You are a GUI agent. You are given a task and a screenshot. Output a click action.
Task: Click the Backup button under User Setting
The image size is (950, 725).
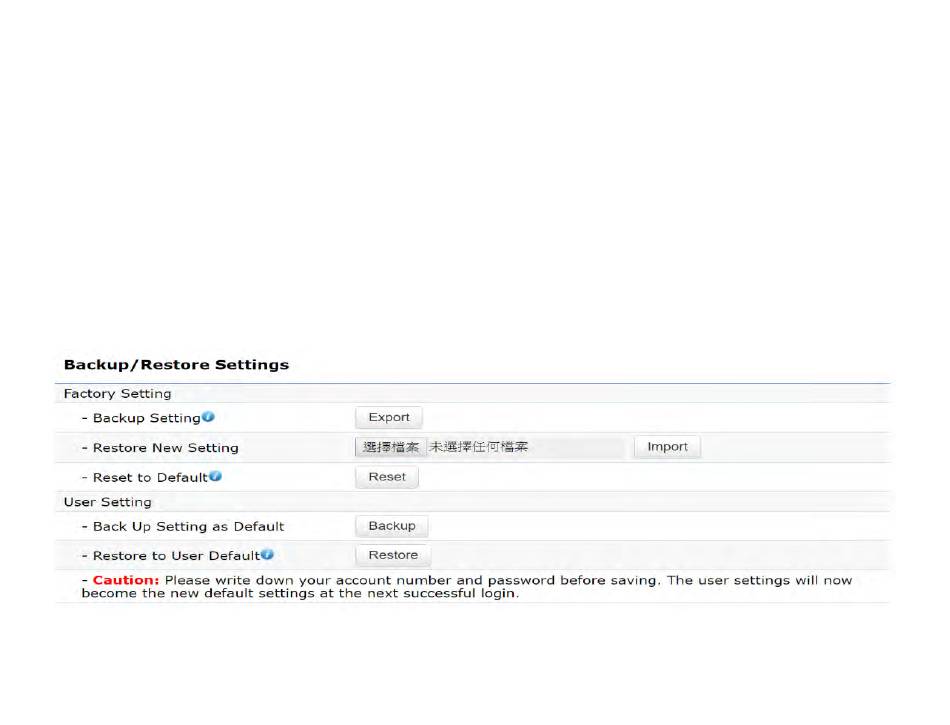coord(391,526)
